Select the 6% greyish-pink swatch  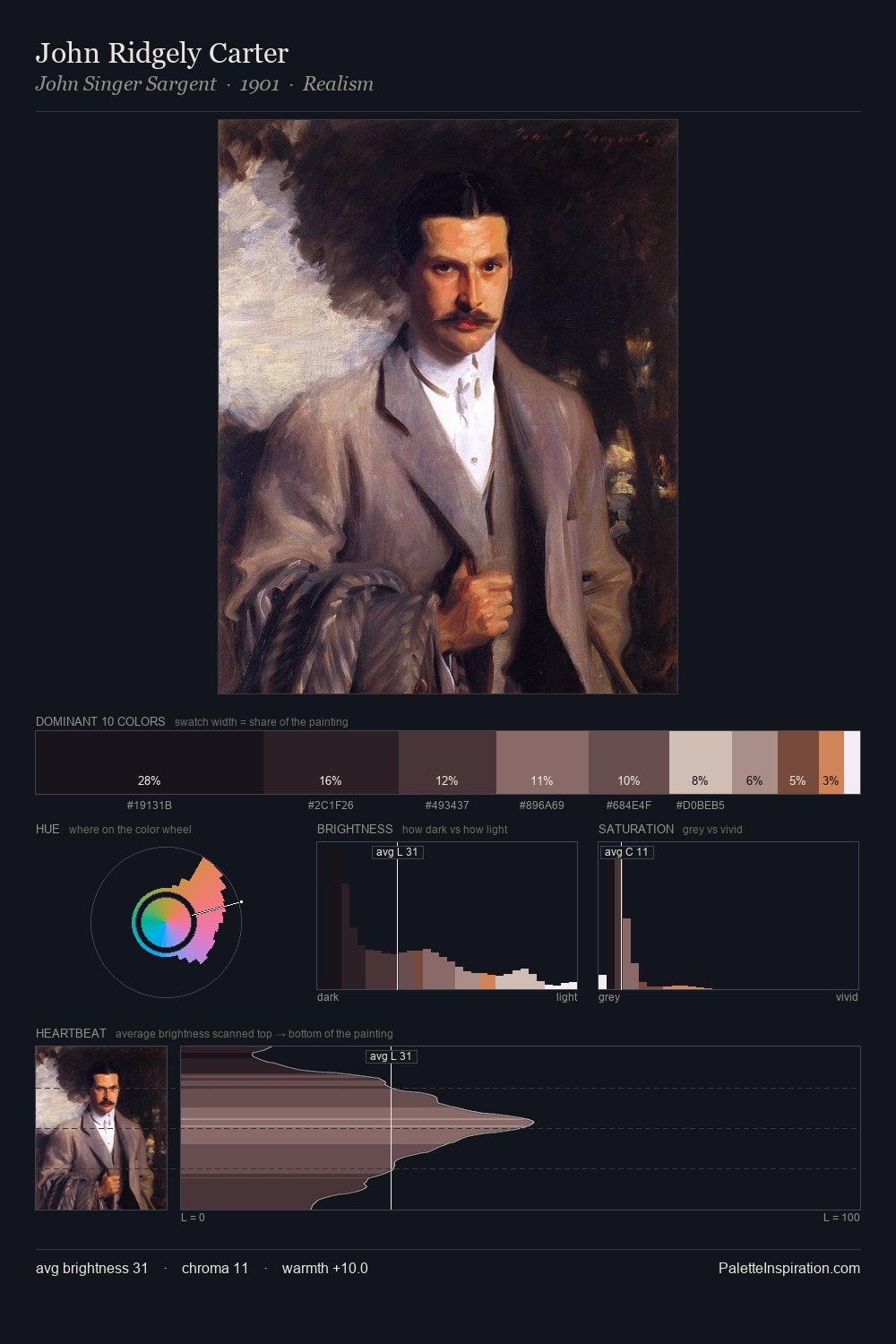point(754,762)
